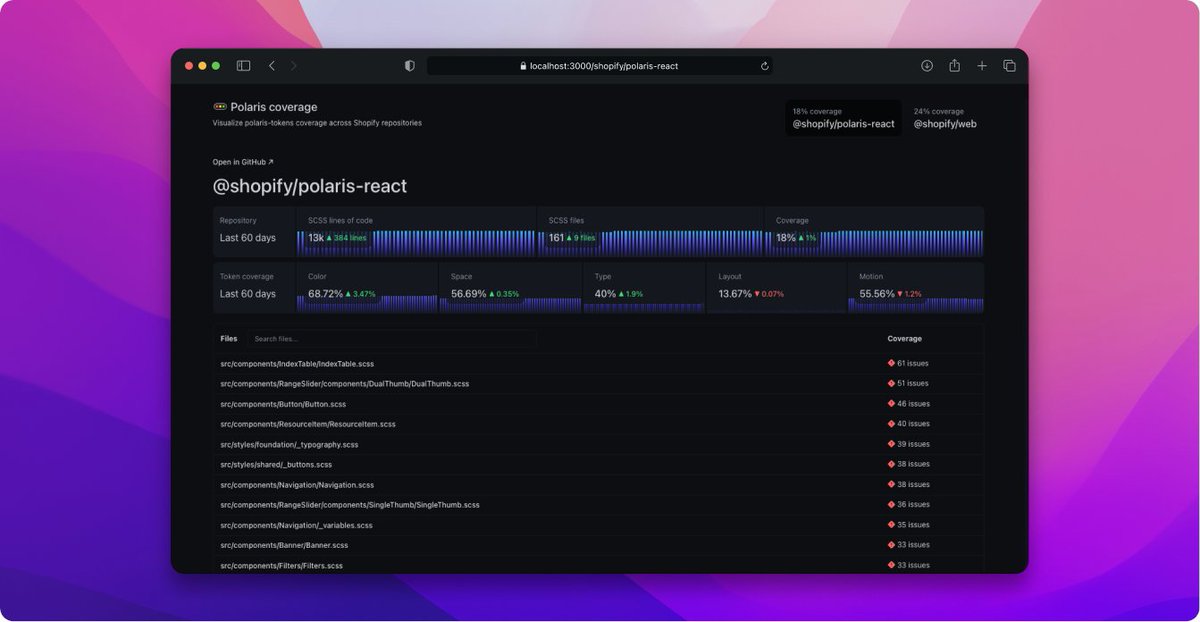The width and height of the screenshot is (1200, 622).
Task: Open SingleThumb.scss file row
Action: coord(598,505)
